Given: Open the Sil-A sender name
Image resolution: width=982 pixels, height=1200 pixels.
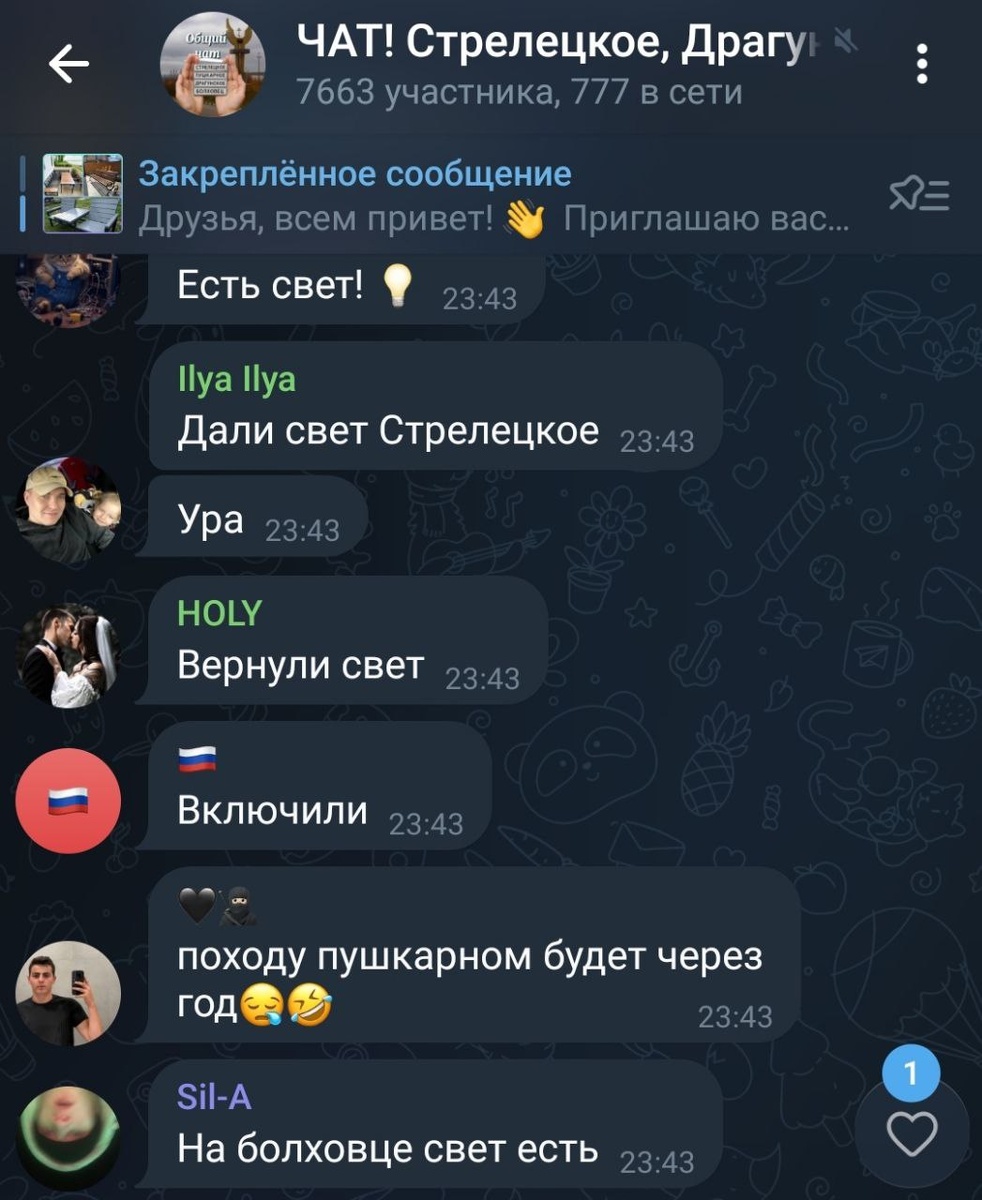Looking at the screenshot, I should coord(214,1098).
